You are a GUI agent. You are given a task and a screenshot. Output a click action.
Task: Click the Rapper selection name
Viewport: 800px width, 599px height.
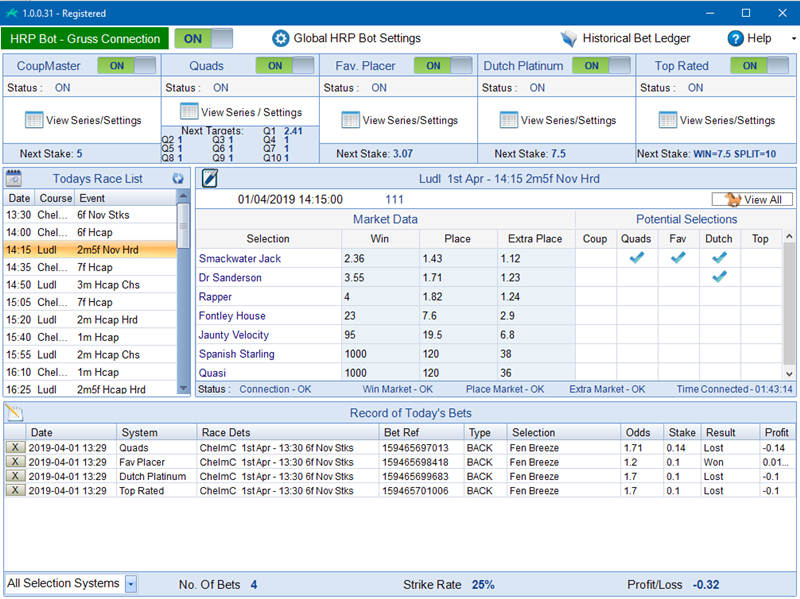[x=215, y=297]
